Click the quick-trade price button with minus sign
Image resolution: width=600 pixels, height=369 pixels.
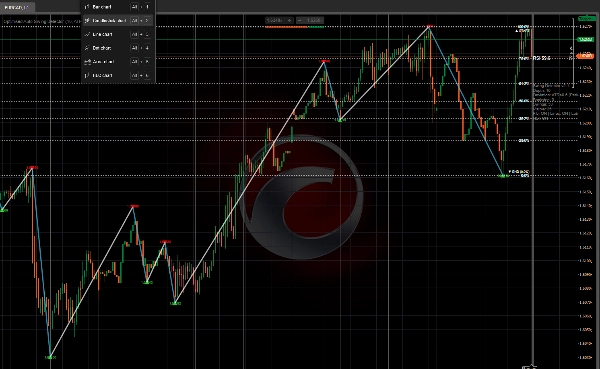coord(310,20)
